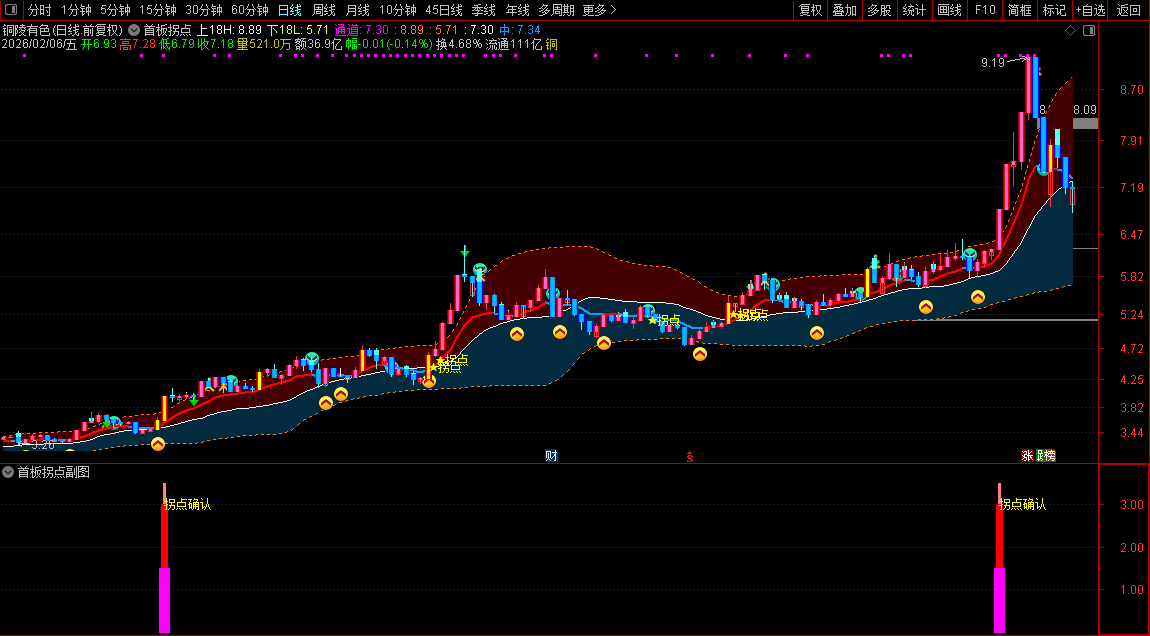The image size is (1150, 636).
Task: Toggle the 复权 price adjustment button
Action: (810, 10)
